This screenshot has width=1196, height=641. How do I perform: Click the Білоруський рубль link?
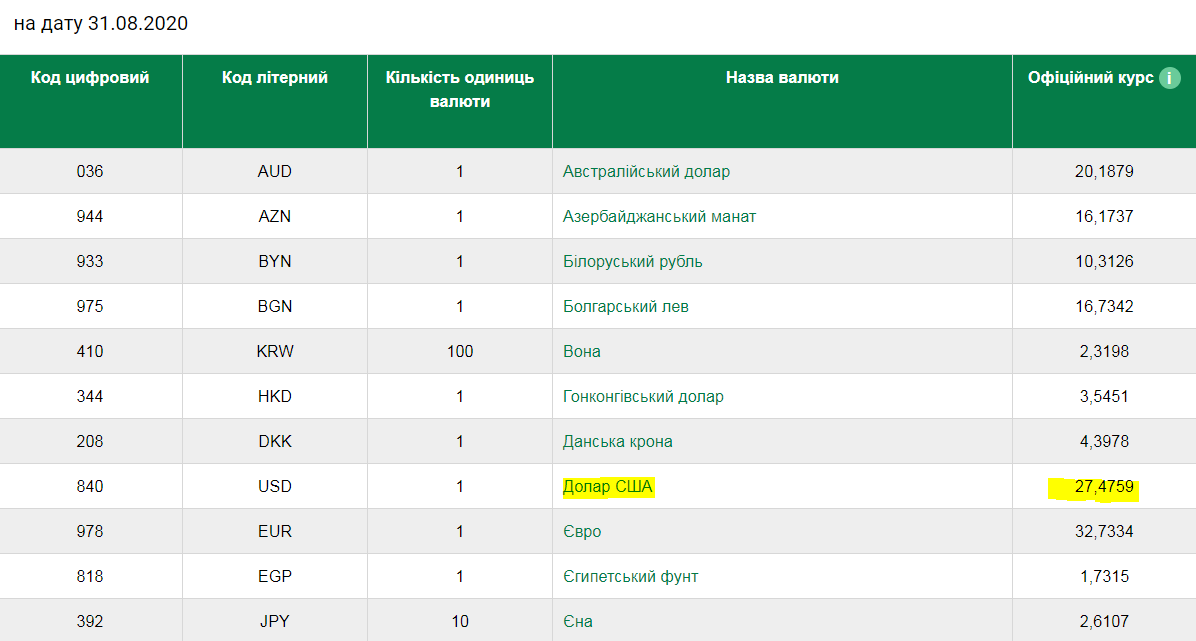[632, 261]
